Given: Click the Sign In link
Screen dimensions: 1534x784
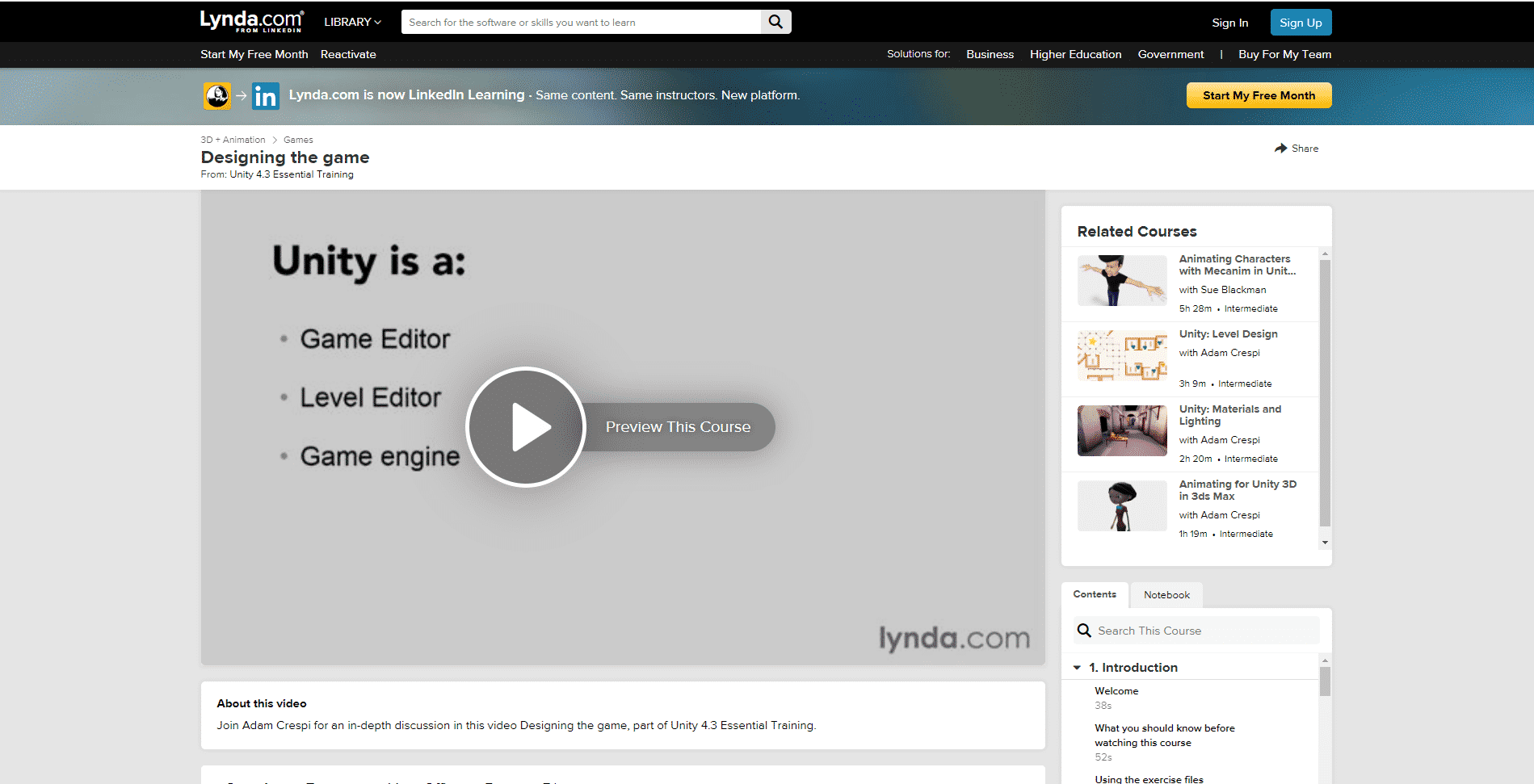Looking at the screenshot, I should [1229, 23].
